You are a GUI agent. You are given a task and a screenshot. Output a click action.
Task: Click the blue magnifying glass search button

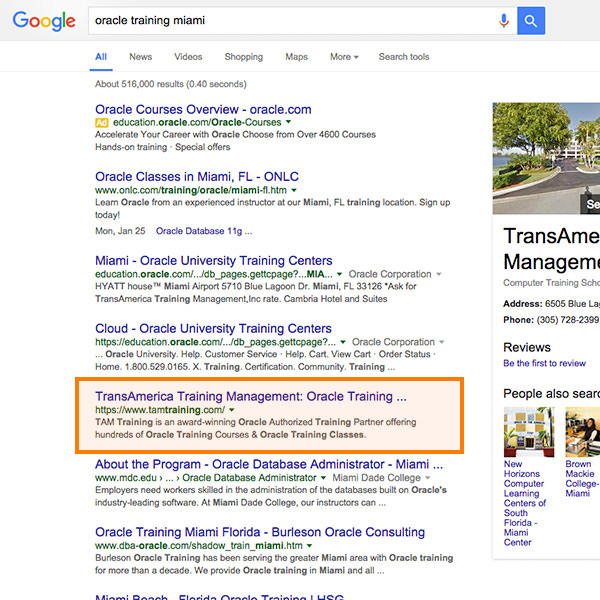coord(532,20)
